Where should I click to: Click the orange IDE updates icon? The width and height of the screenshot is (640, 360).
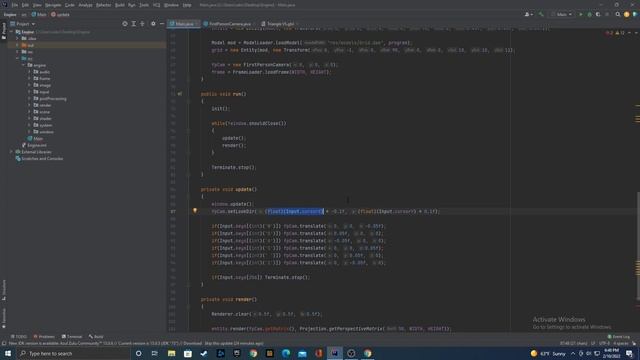pos(627,14)
